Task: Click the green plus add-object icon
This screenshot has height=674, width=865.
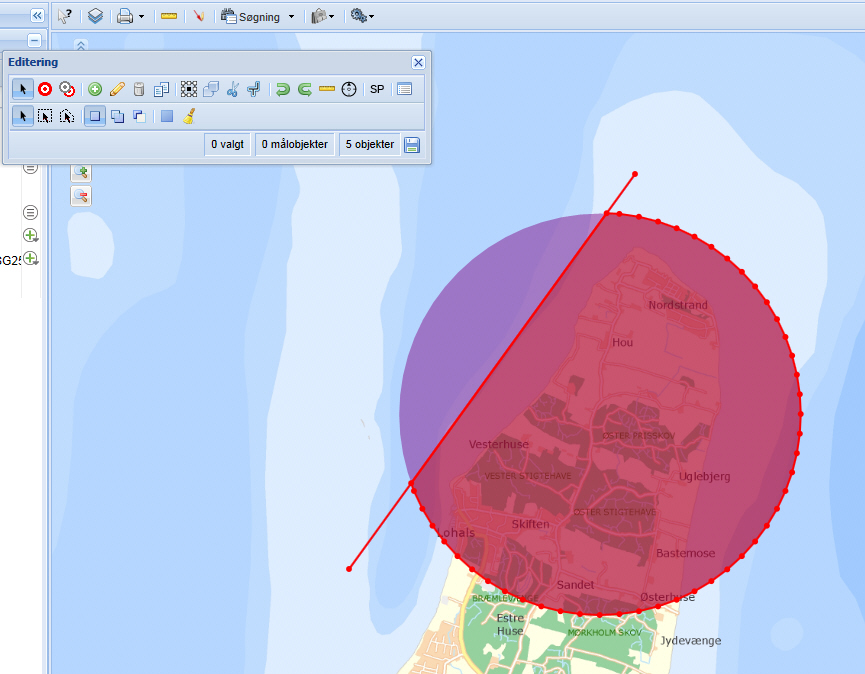Action: coord(95,89)
